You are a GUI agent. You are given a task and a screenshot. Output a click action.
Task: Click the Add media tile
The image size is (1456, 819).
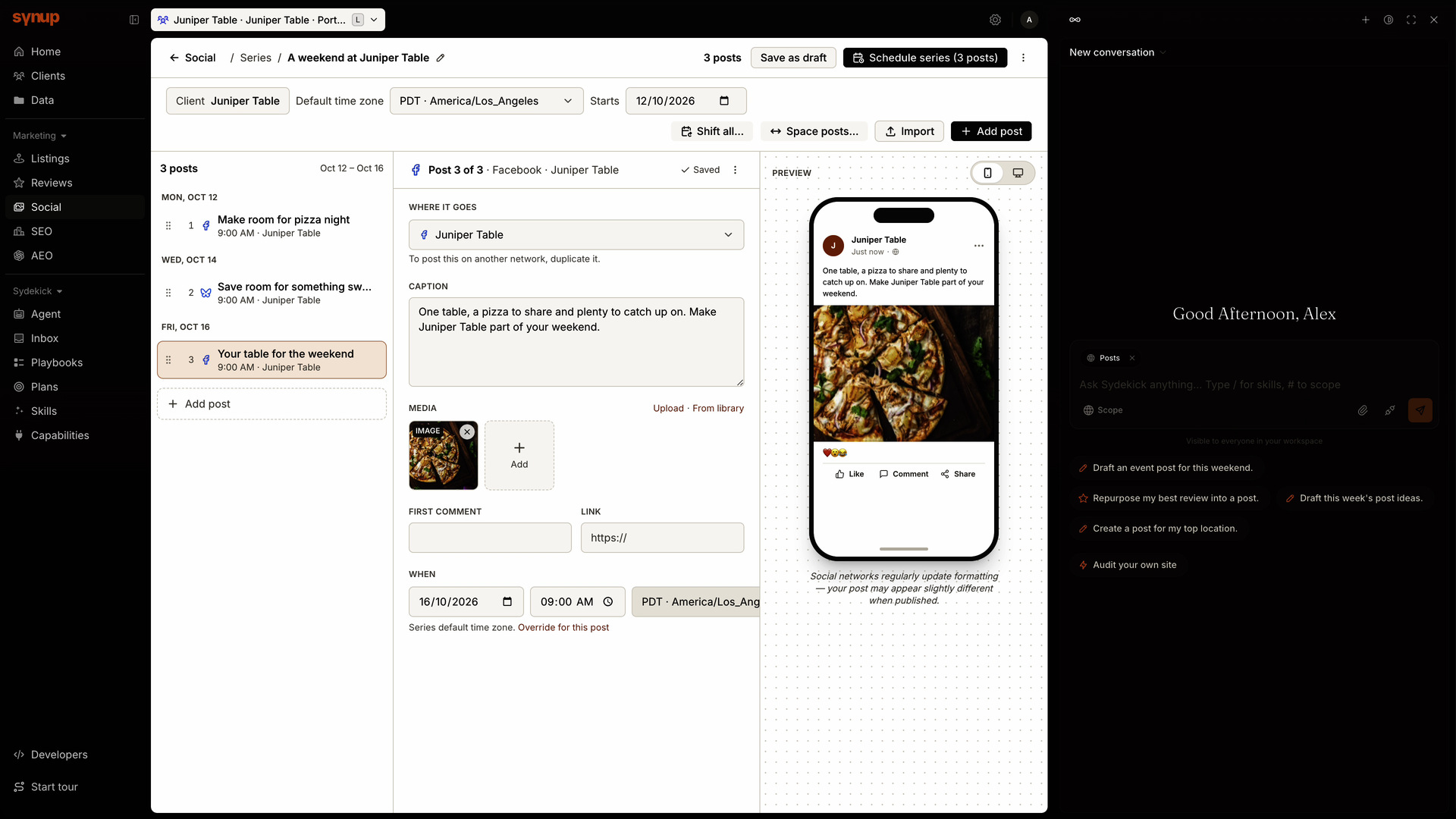[x=519, y=455]
